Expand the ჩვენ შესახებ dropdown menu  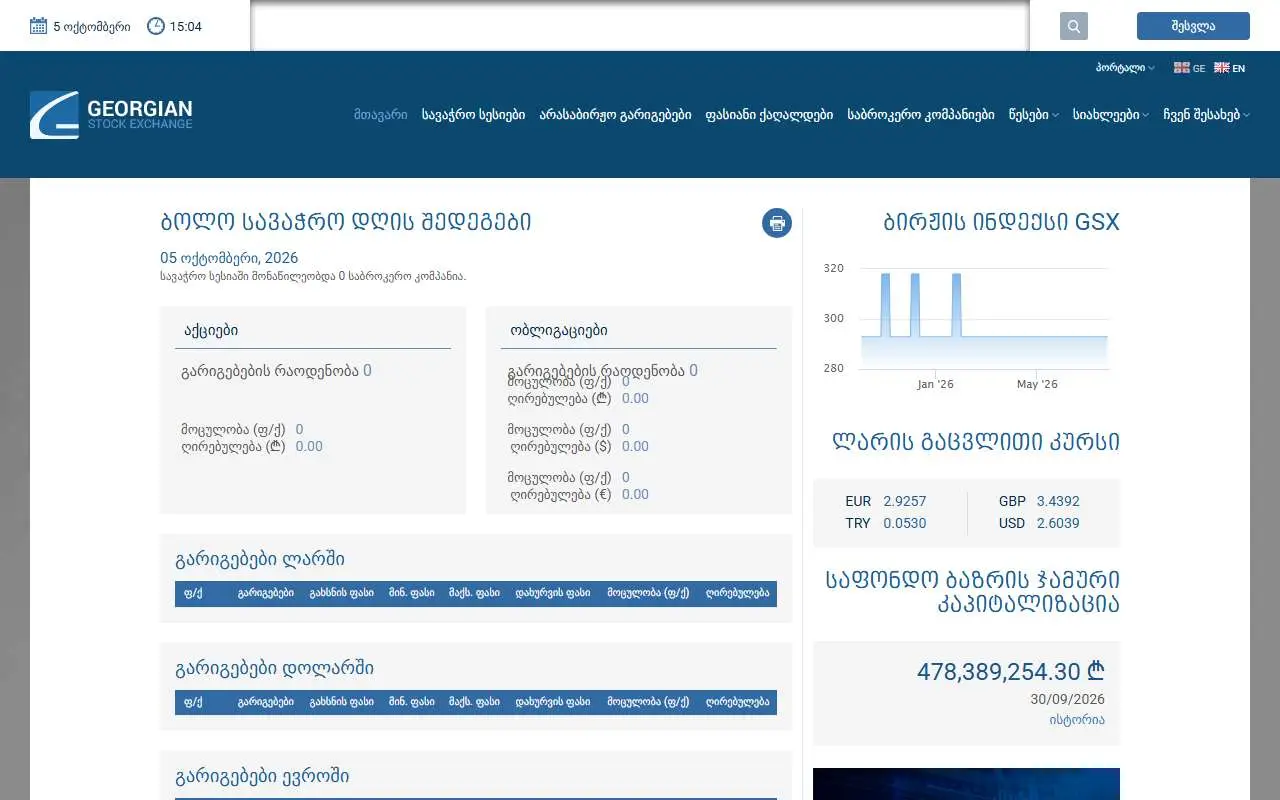coord(1206,115)
